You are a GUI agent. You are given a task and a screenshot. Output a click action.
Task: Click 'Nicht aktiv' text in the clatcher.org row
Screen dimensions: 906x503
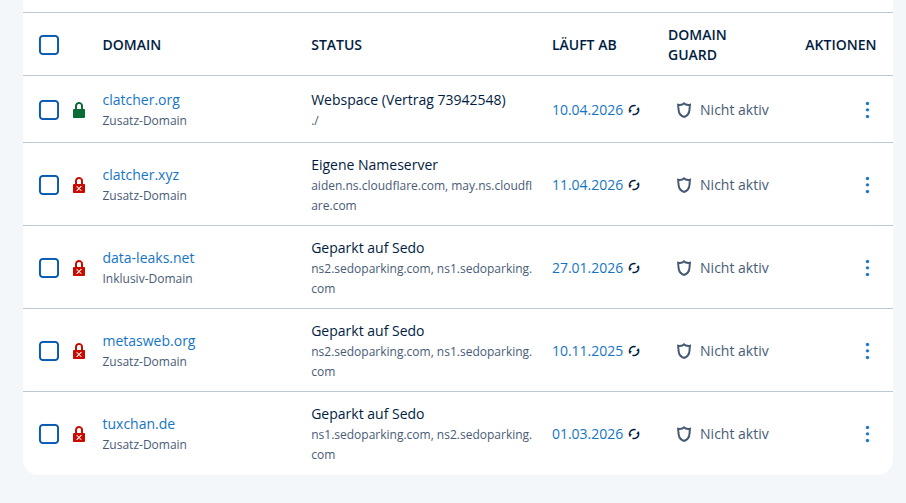pyautogui.click(x=734, y=110)
